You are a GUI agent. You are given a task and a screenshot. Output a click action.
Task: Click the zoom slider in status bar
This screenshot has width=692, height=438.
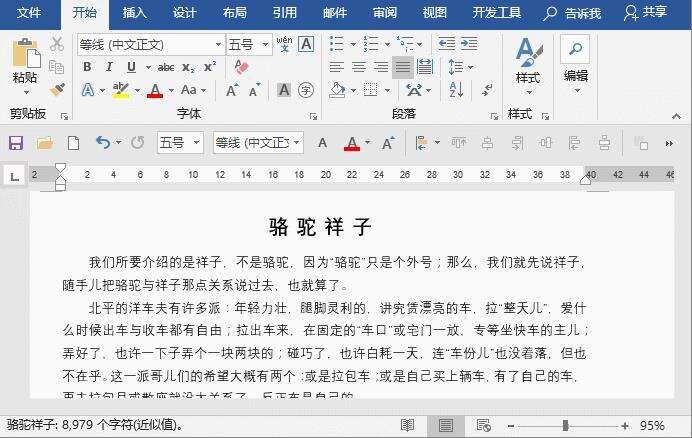[566, 426]
